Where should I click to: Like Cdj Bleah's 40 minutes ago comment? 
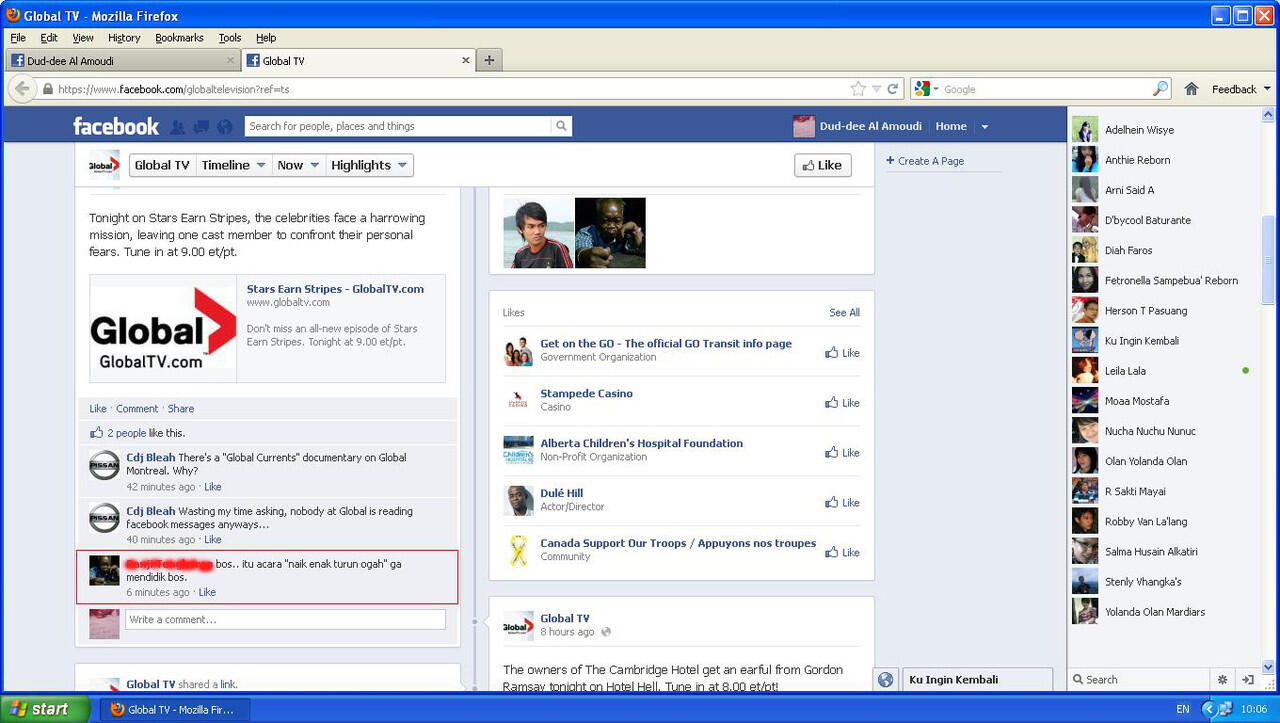click(213, 540)
